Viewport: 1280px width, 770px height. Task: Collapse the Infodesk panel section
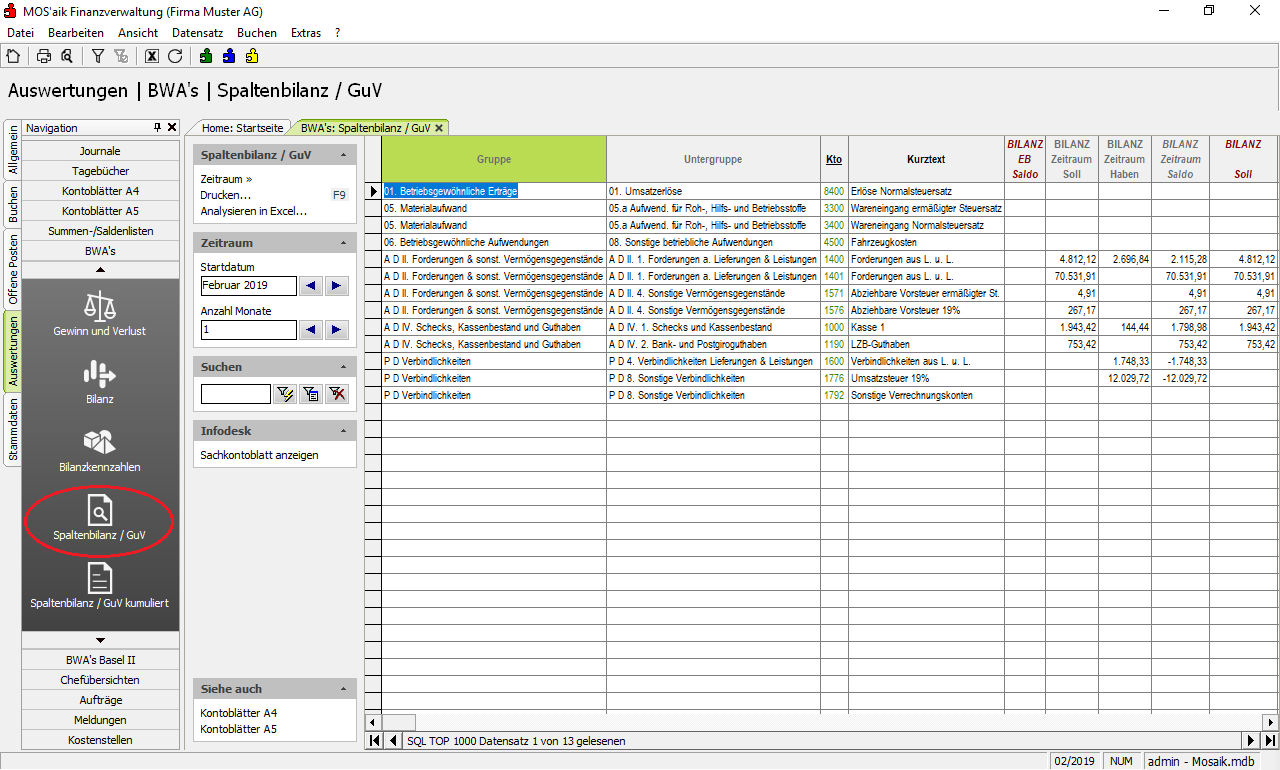[x=344, y=431]
